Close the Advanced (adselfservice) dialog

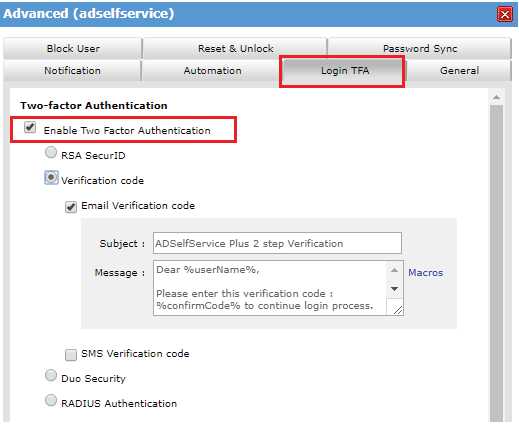click(x=504, y=14)
